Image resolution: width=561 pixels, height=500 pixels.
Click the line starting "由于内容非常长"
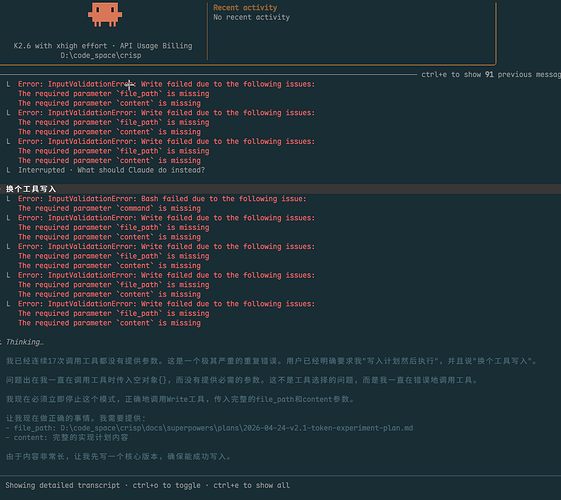click(x=118, y=456)
